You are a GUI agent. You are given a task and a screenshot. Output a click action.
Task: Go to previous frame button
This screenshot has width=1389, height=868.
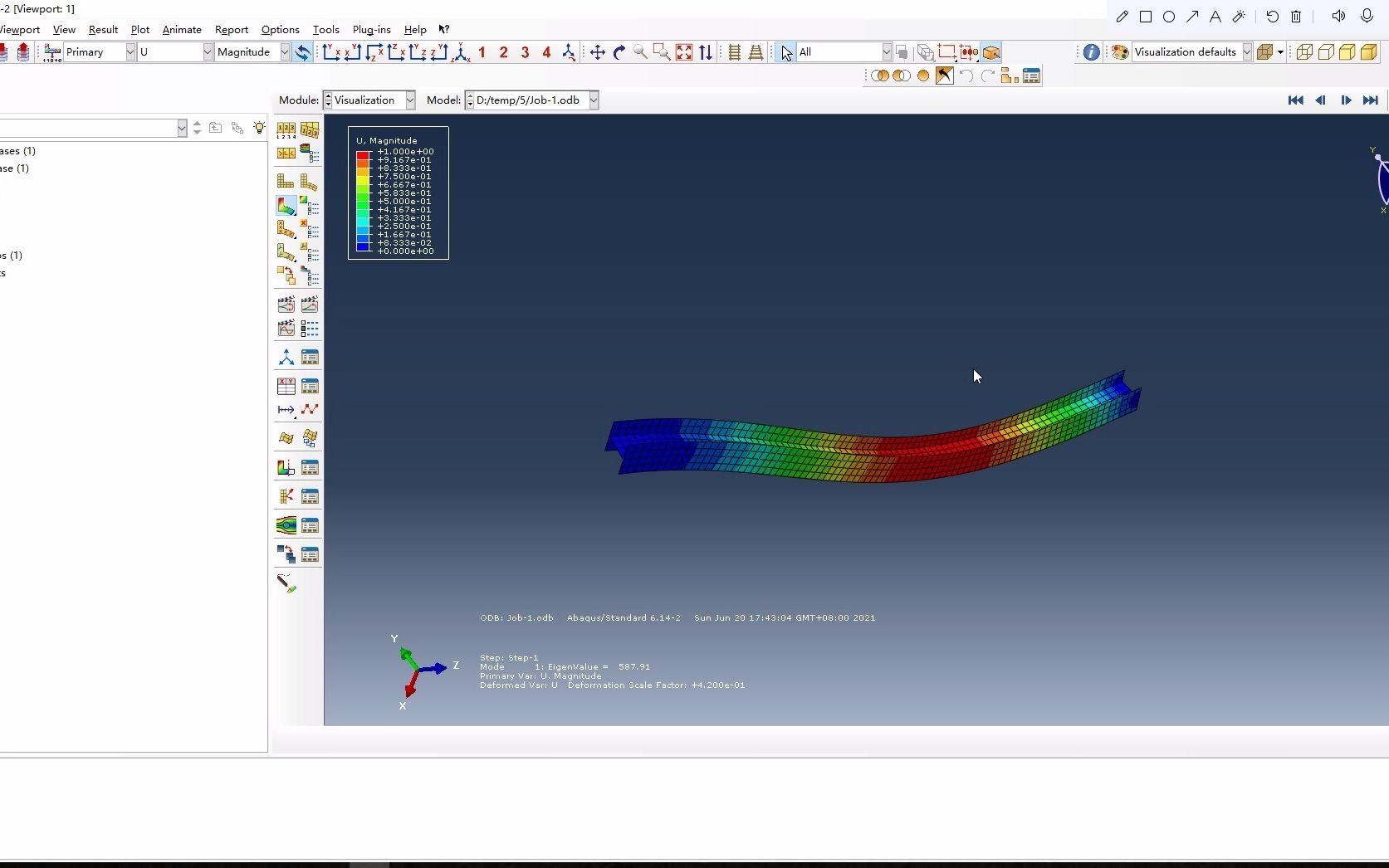tap(1320, 100)
